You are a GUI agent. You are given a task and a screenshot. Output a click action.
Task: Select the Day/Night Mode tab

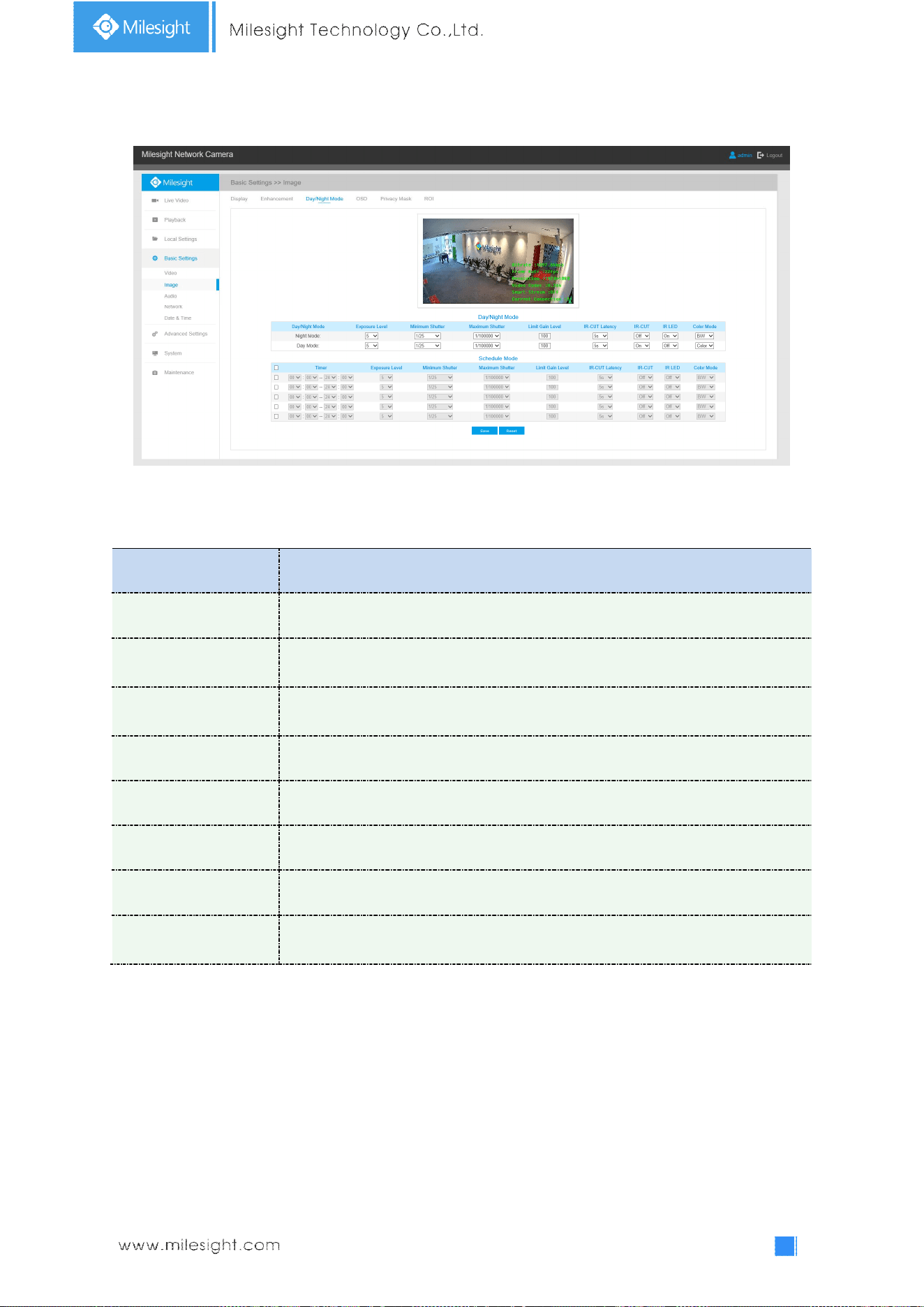pyautogui.click(x=325, y=199)
